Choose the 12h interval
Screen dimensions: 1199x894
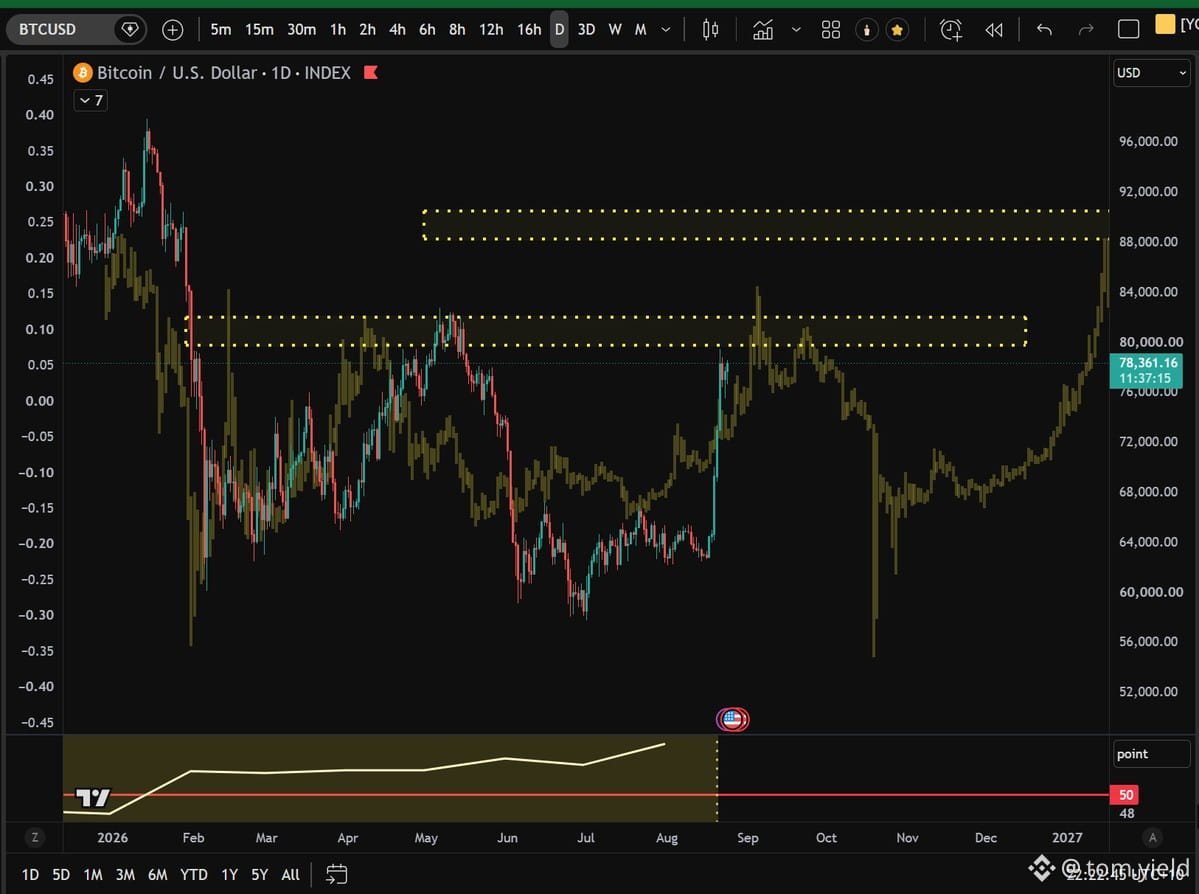[491, 29]
